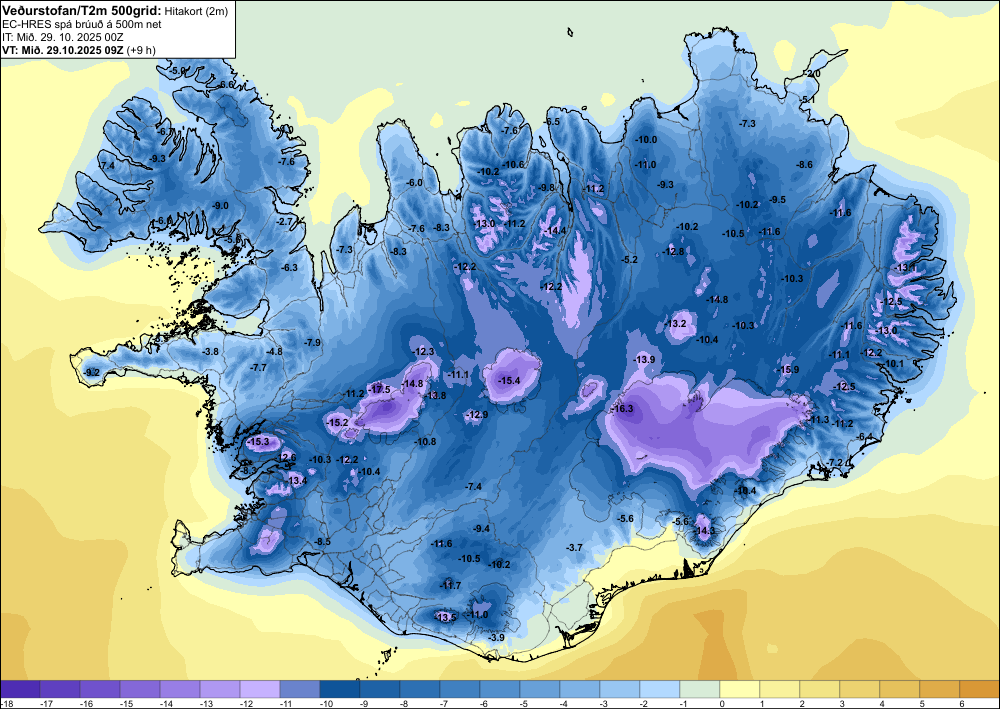Click the -9.0 label in the Westfjords

(220, 205)
